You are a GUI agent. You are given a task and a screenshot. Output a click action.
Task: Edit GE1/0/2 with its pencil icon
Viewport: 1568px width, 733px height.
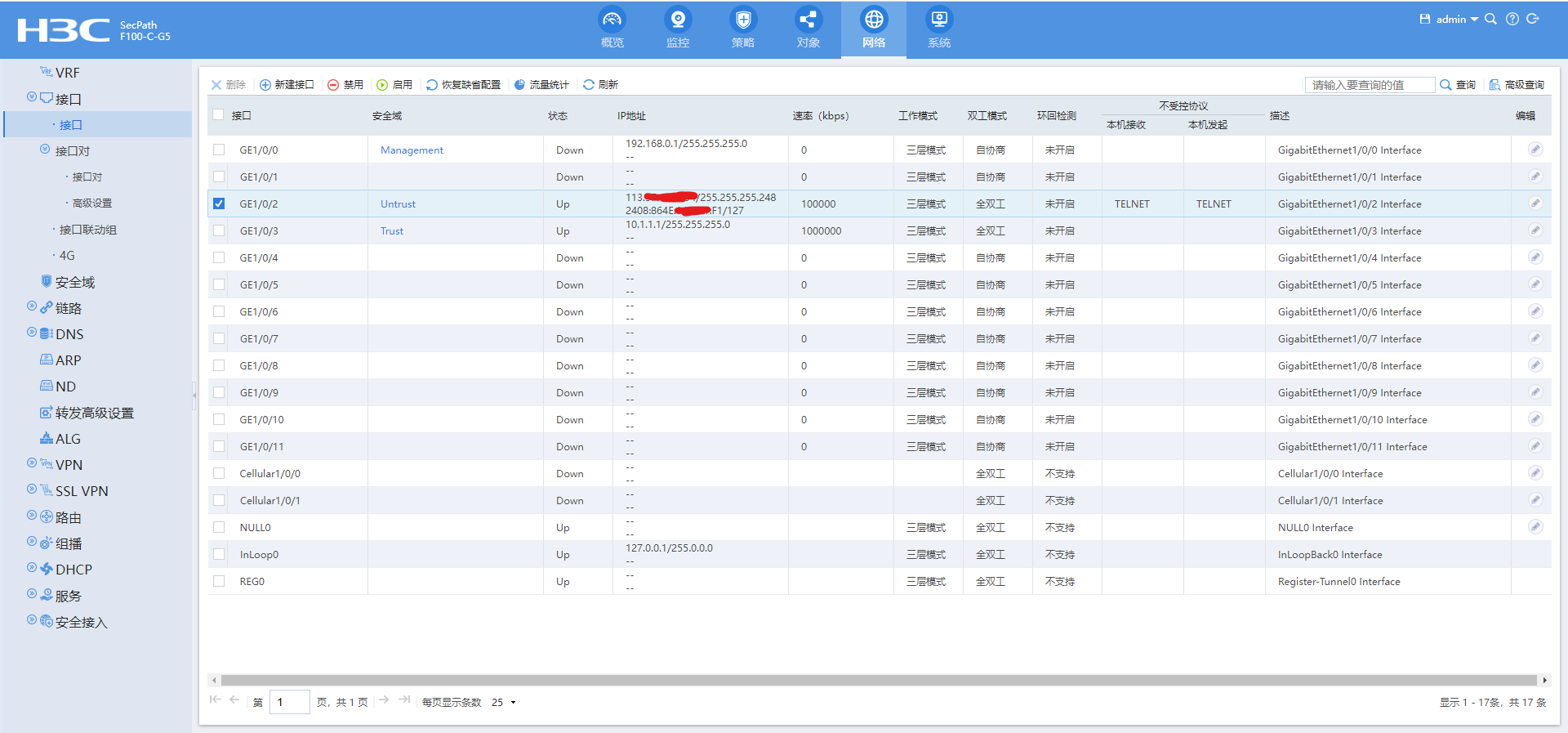pyautogui.click(x=1535, y=203)
